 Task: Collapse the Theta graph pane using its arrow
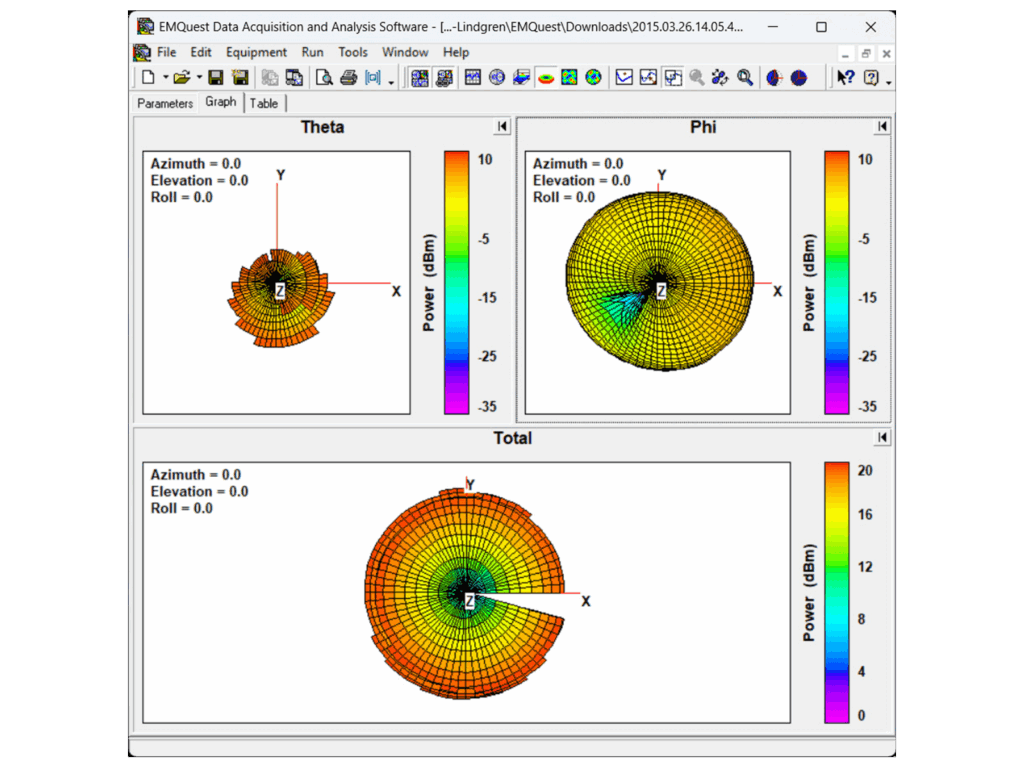point(502,127)
